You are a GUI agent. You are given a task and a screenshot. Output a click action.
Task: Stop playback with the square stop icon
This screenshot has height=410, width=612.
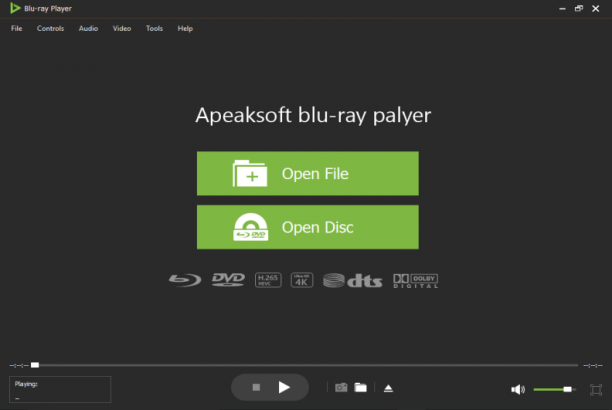256,387
